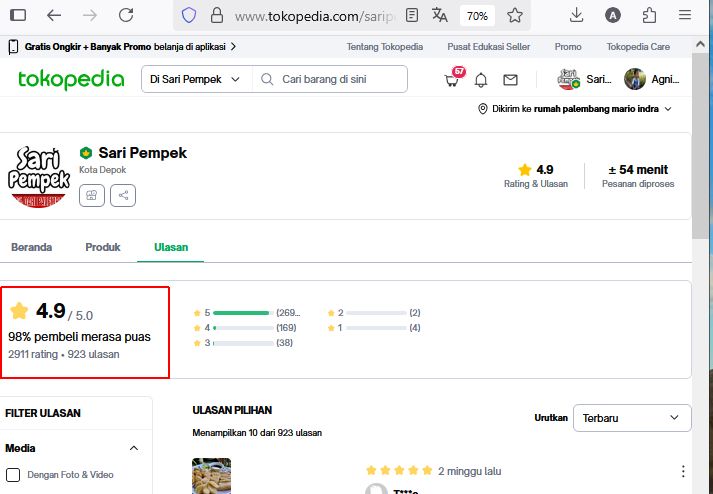Screen dimensions: 713x494
Task: Open the review's product photo thumbnail
Action: (211, 476)
